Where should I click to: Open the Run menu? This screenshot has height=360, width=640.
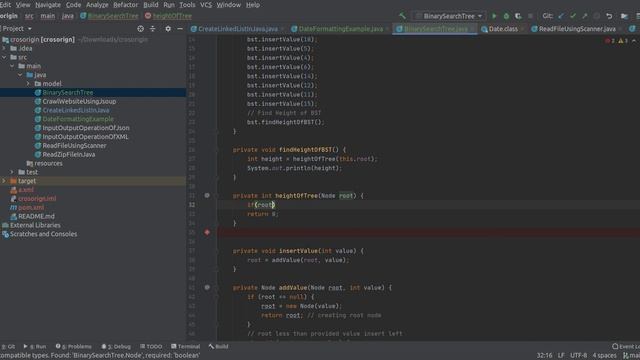click(169, 5)
